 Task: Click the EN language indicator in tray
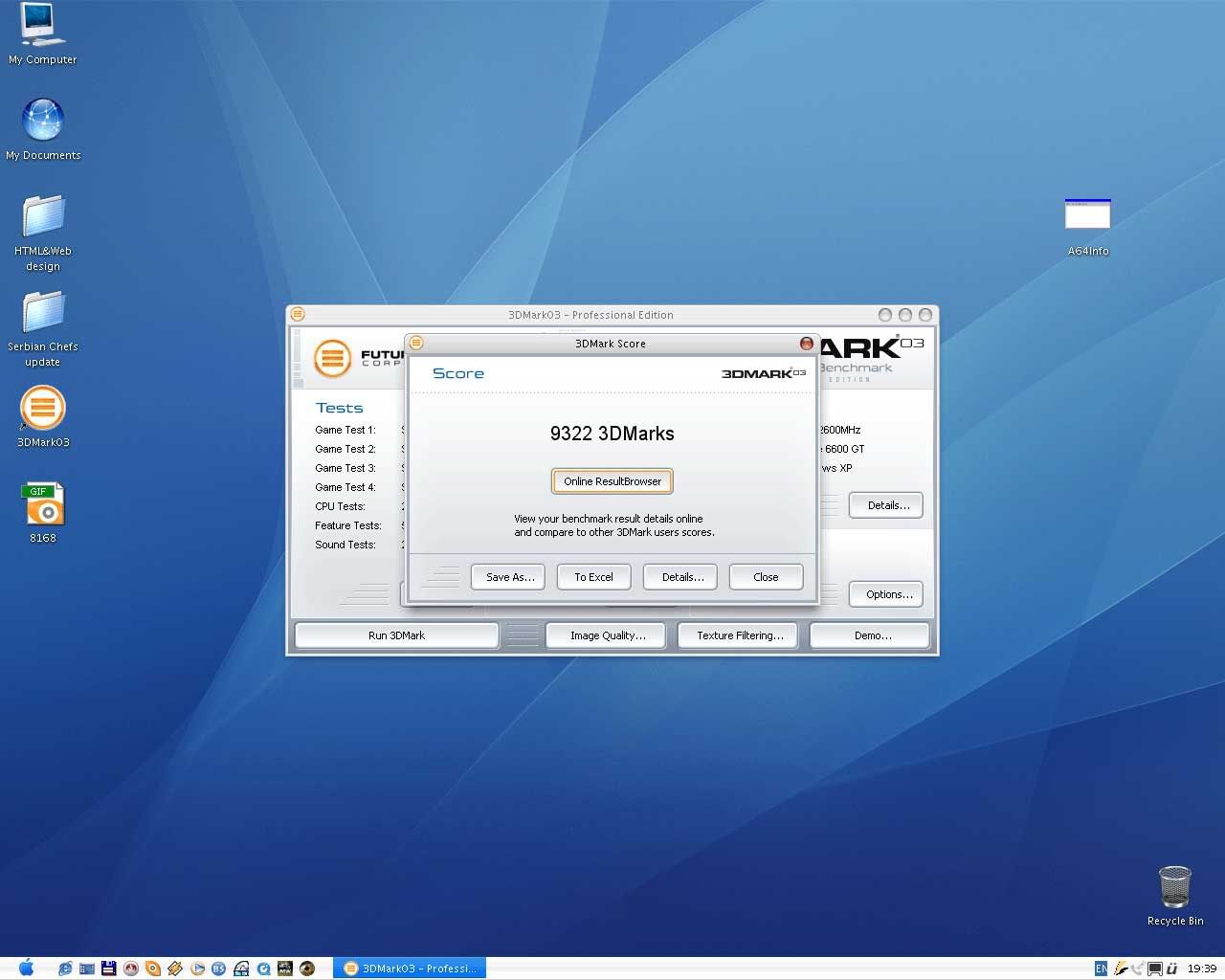tap(1101, 969)
